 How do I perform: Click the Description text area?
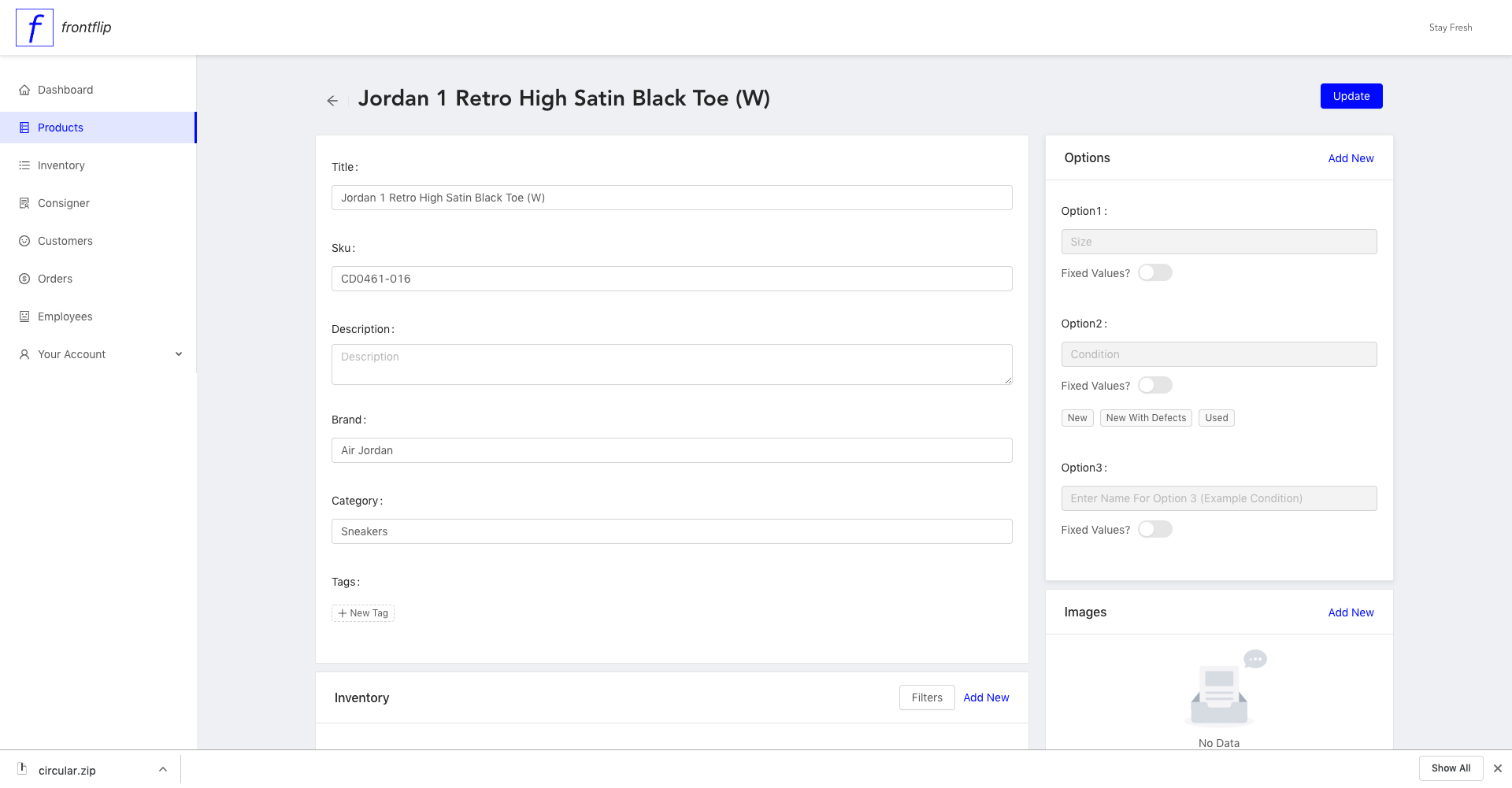coord(672,364)
